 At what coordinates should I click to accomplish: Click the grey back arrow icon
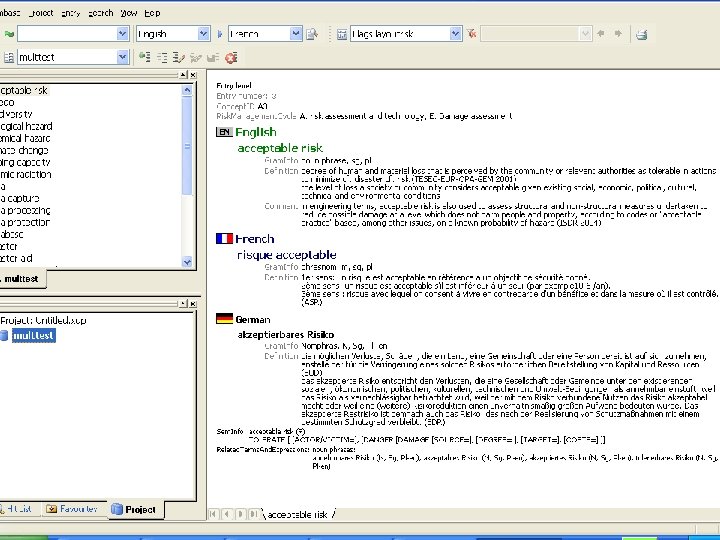click(x=601, y=34)
